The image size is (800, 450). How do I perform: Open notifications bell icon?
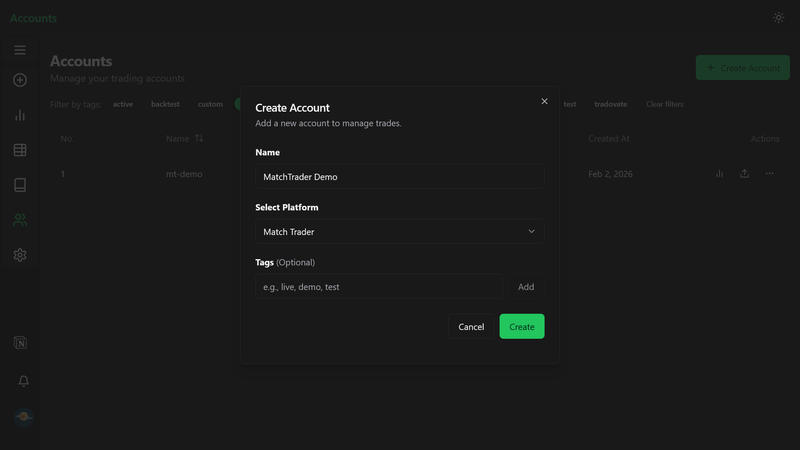tap(23, 381)
